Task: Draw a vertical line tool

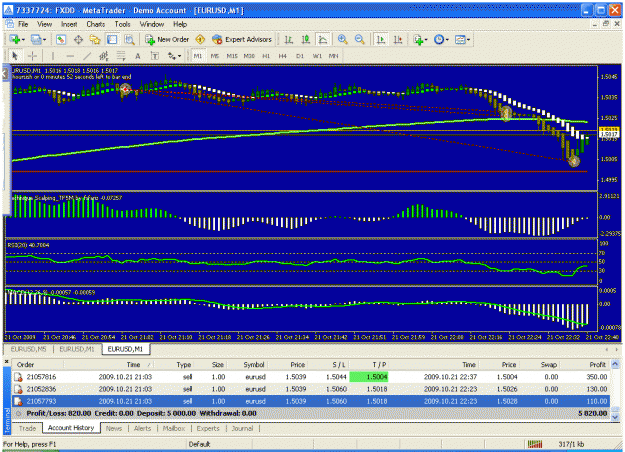Action: coord(53,56)
